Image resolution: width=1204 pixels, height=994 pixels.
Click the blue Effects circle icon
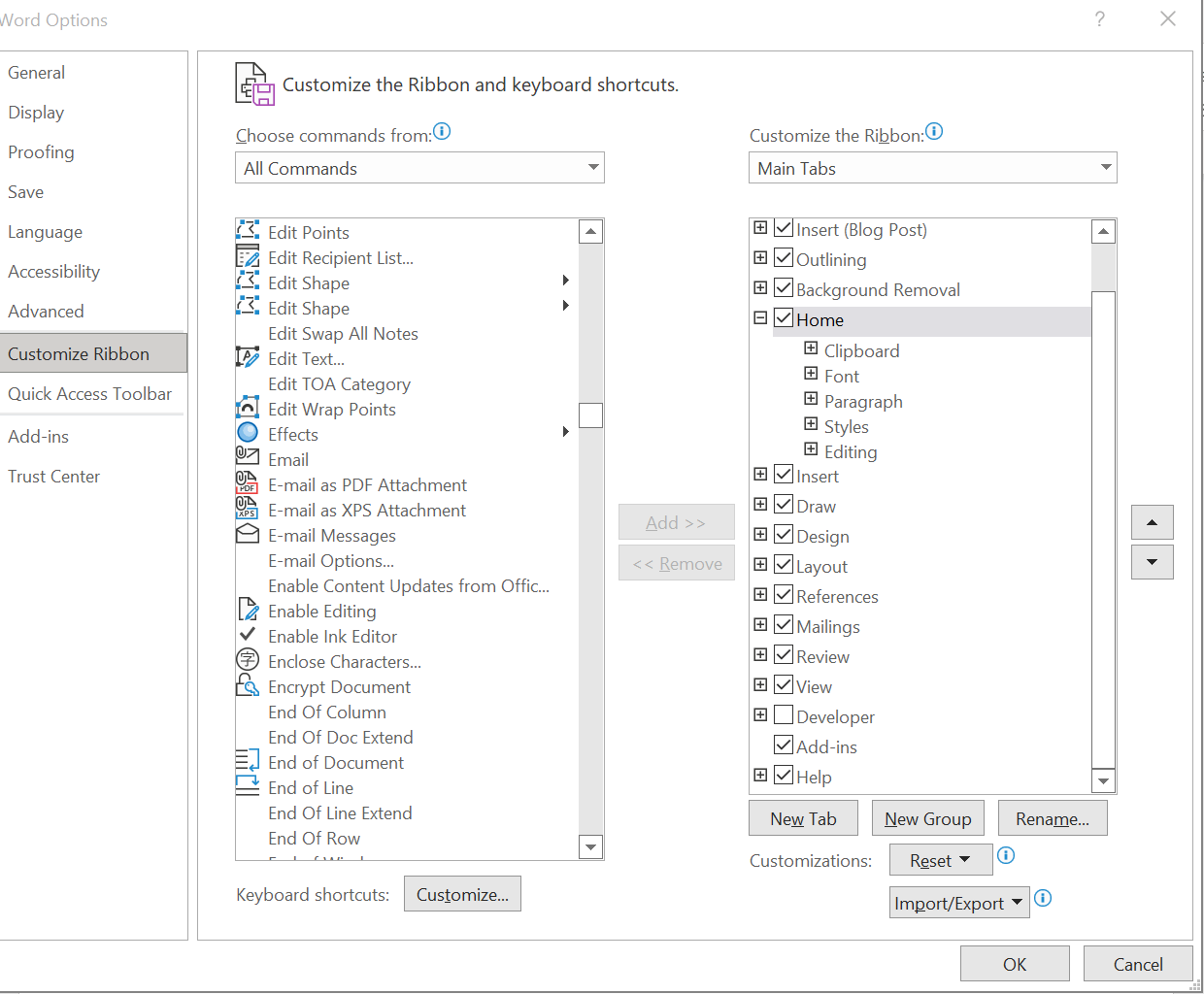[x=248, y=433]
